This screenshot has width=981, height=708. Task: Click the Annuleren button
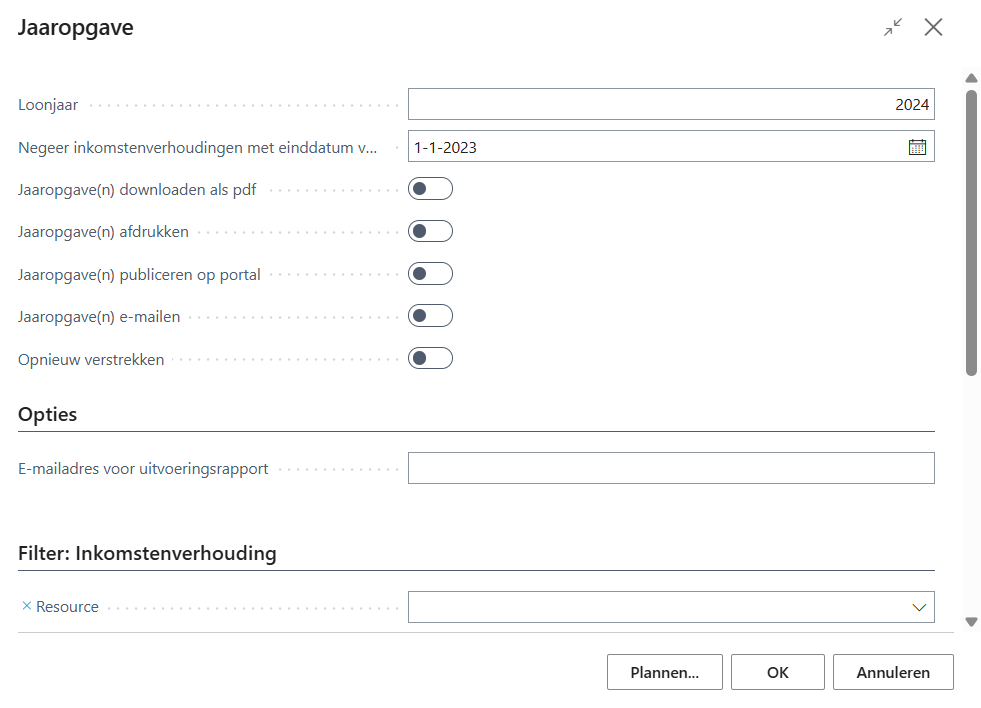coord(893,672)
